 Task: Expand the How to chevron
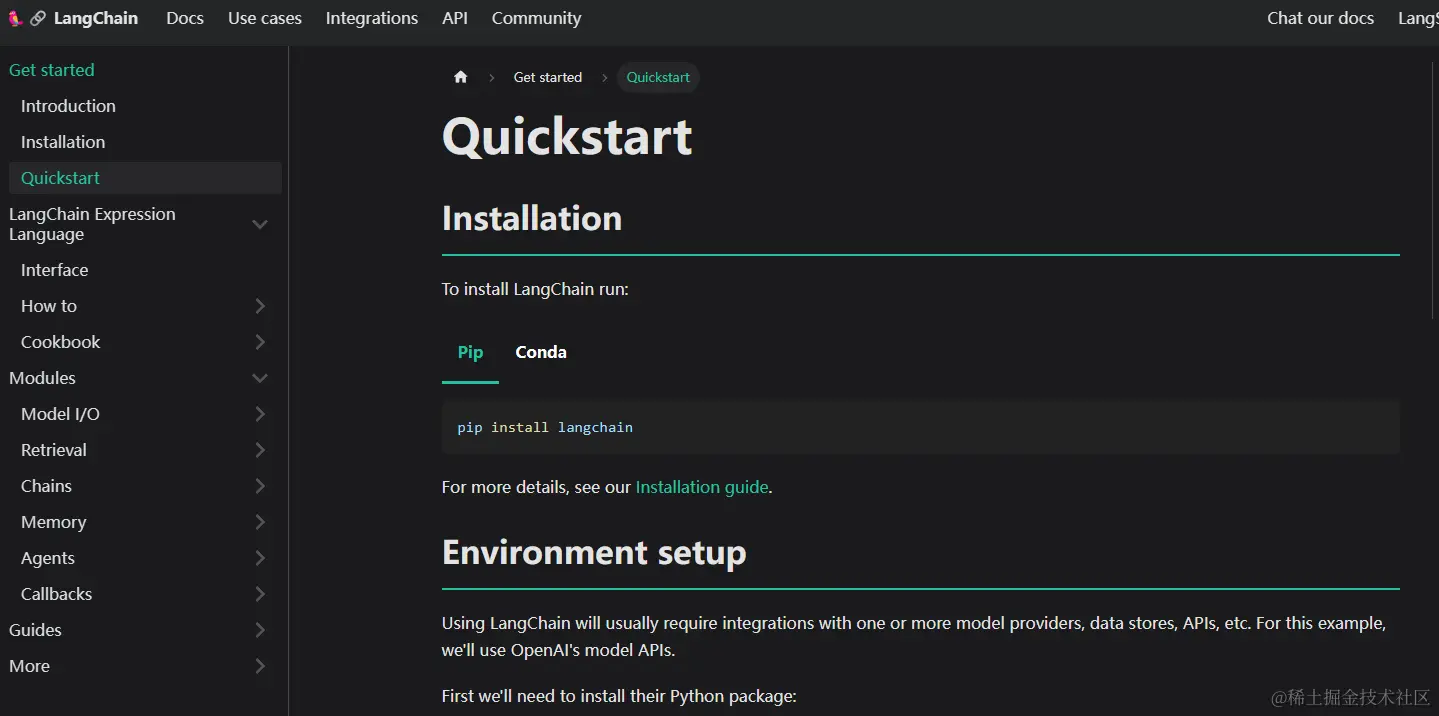tap(260, 306)
